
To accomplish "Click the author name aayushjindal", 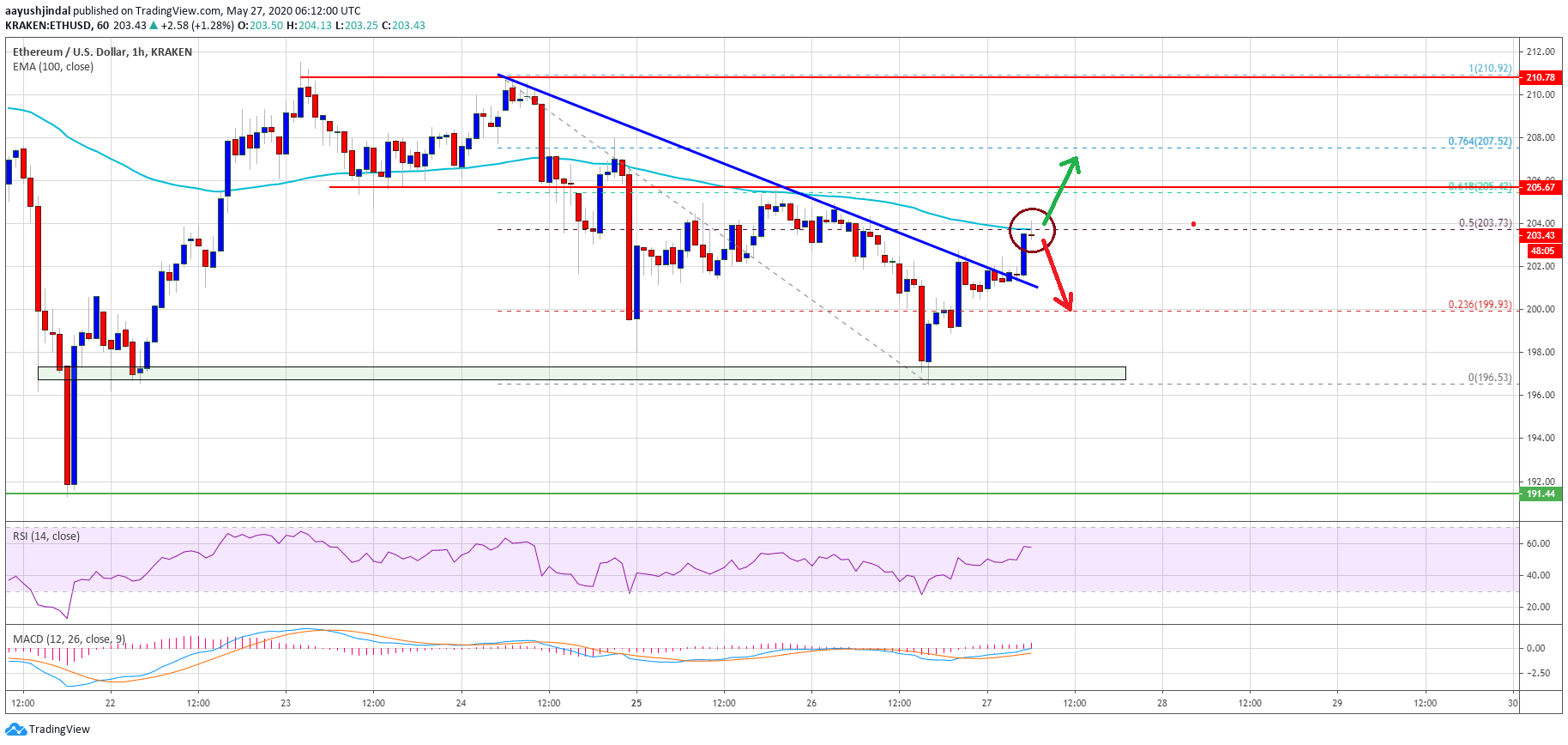I will (39, 11).
